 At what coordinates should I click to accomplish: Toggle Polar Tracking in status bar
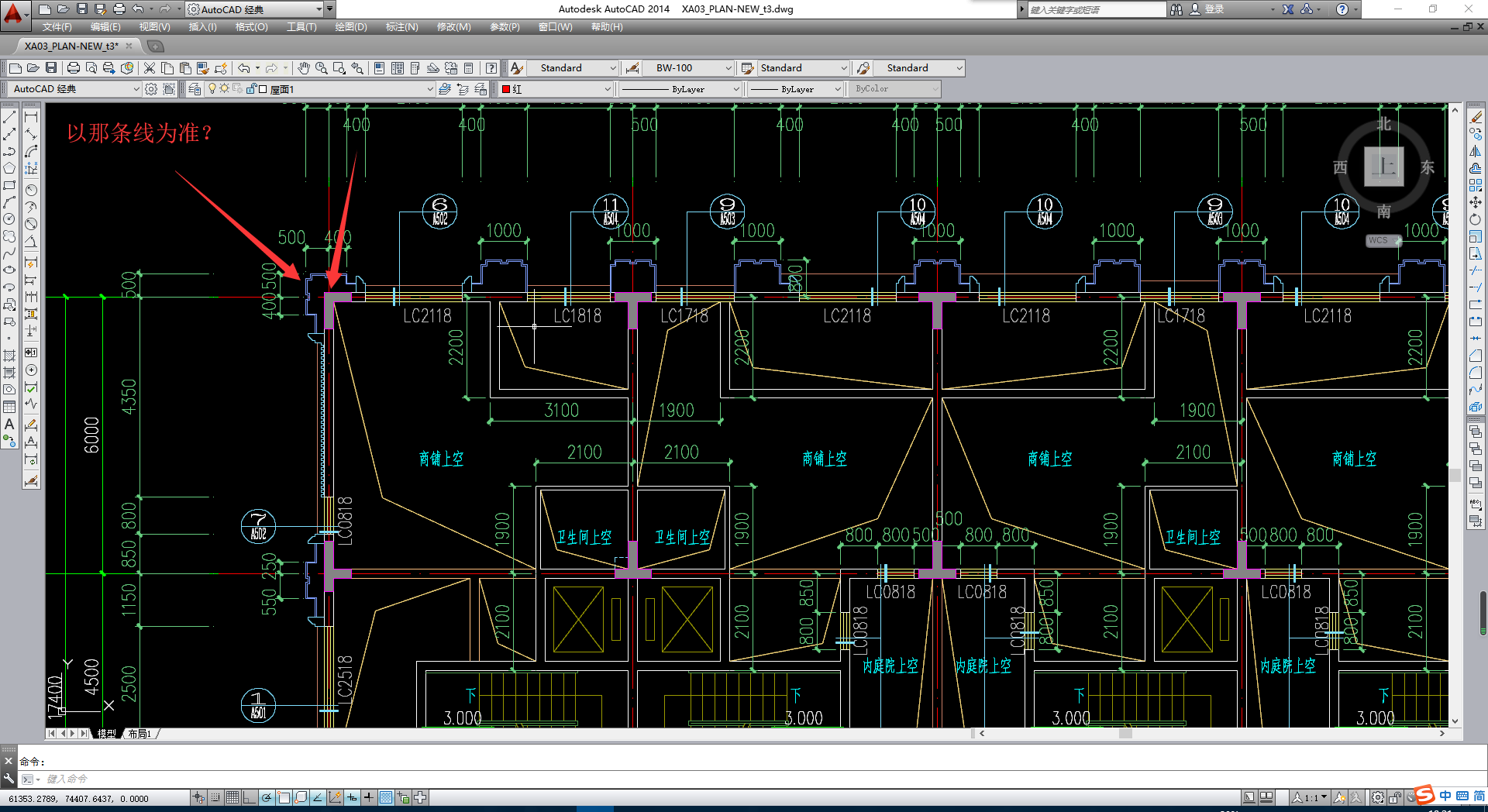(x=267, y=797)
